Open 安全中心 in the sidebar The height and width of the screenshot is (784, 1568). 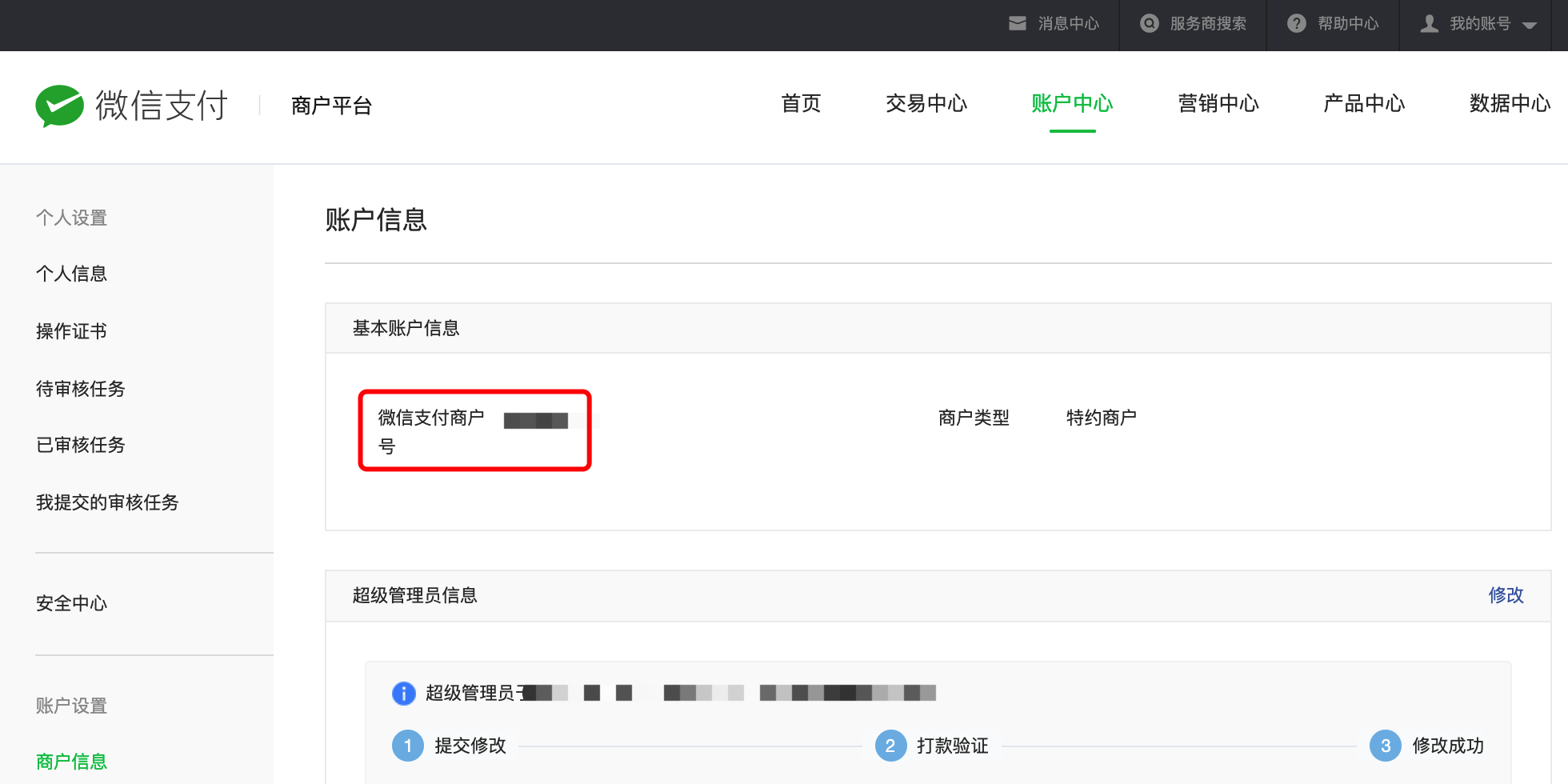[71, 603]
